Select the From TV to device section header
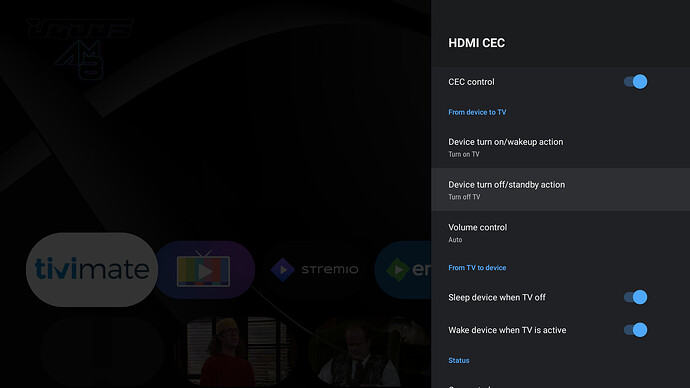The height and width of the screenshot is (388, 690). click(x=477, y=267)
